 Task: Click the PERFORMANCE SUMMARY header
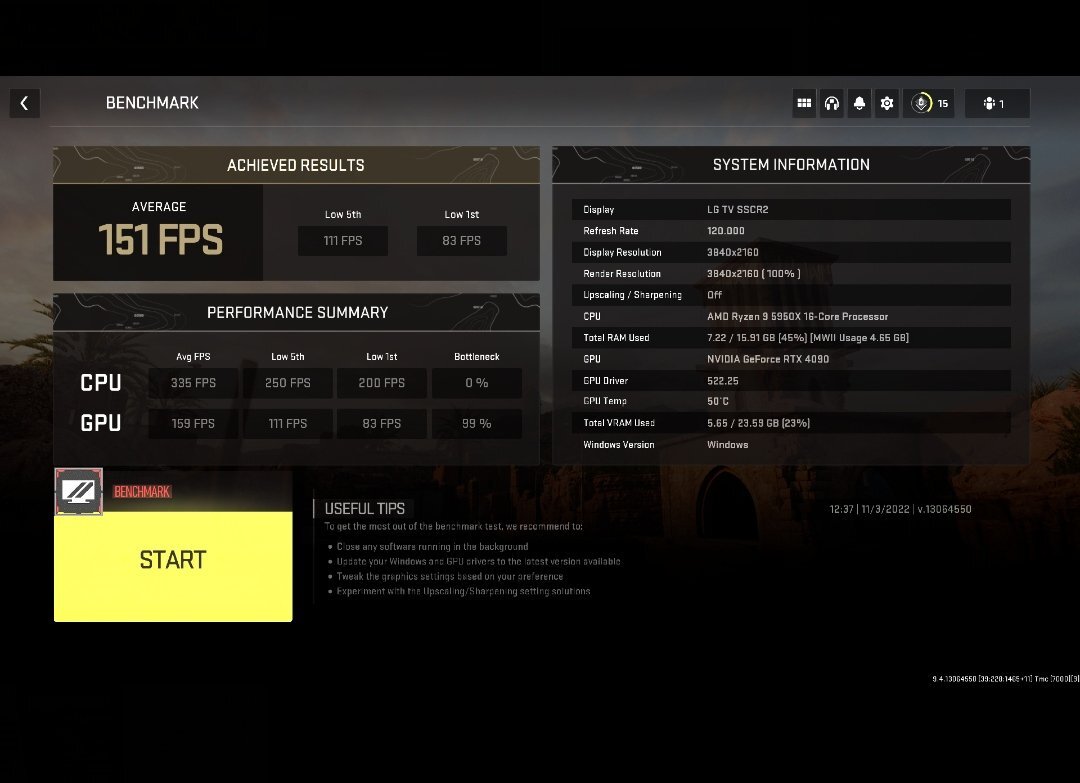[296, 313]
